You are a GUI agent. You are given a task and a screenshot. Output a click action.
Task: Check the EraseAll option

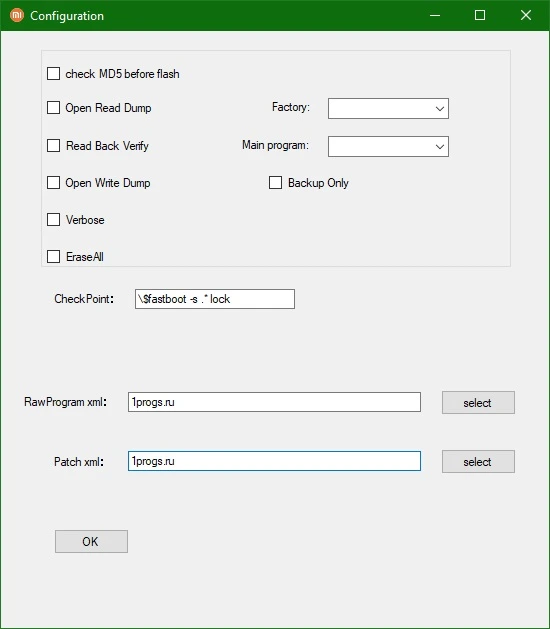(x=53, y=256)
